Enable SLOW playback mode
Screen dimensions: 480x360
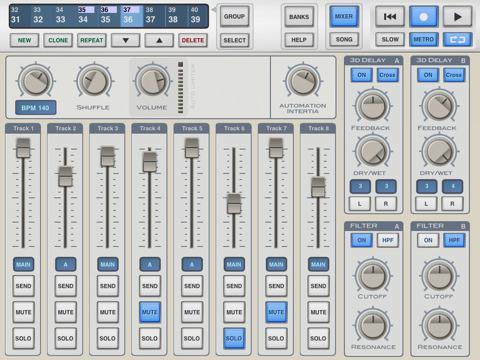point(390,40)
